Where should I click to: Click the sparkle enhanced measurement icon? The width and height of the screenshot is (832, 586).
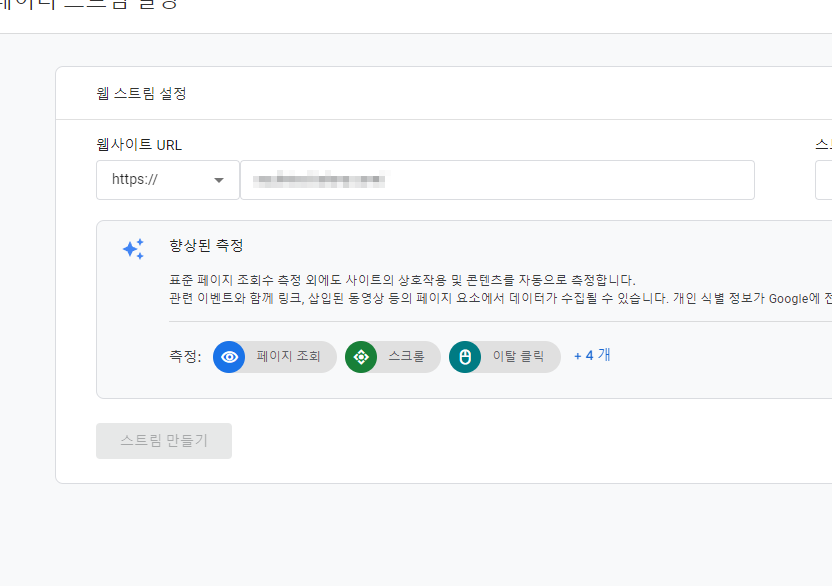click(x=133, y=249)
